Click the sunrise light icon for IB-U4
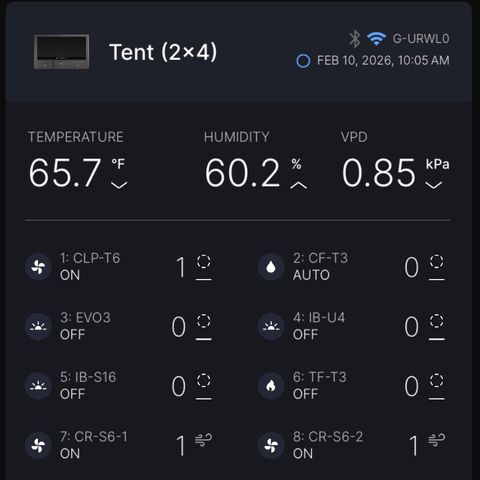The width and height of the screenshot is (480, 480). [271, 326]
